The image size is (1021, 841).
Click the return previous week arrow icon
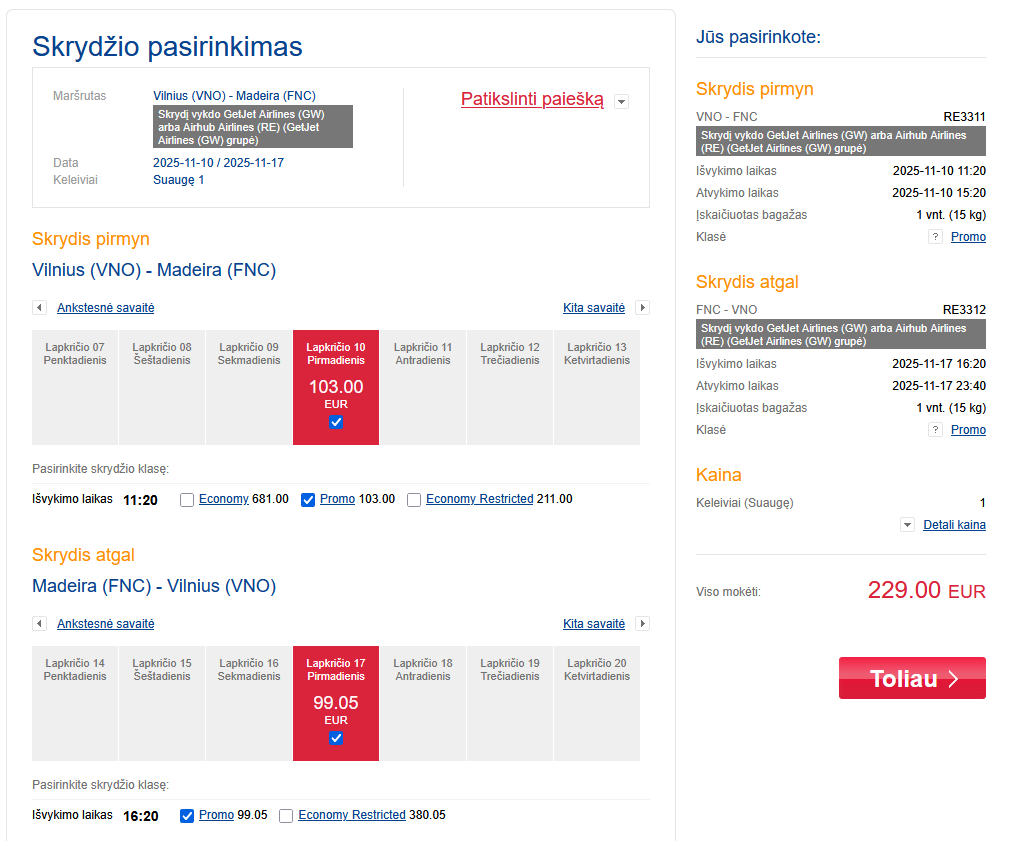coord(39,624)
